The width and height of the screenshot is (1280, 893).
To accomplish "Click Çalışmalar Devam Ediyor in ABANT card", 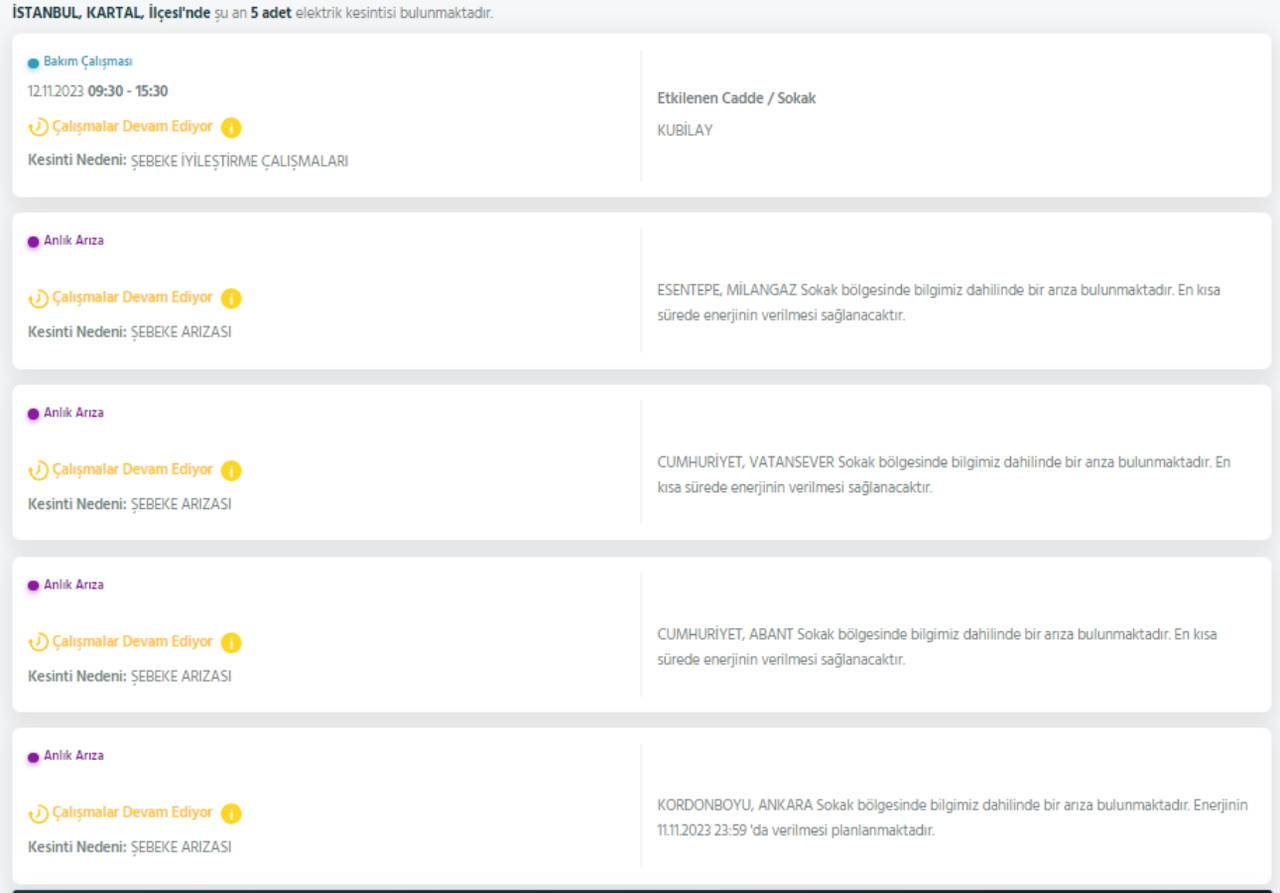I will coord(132,642).
